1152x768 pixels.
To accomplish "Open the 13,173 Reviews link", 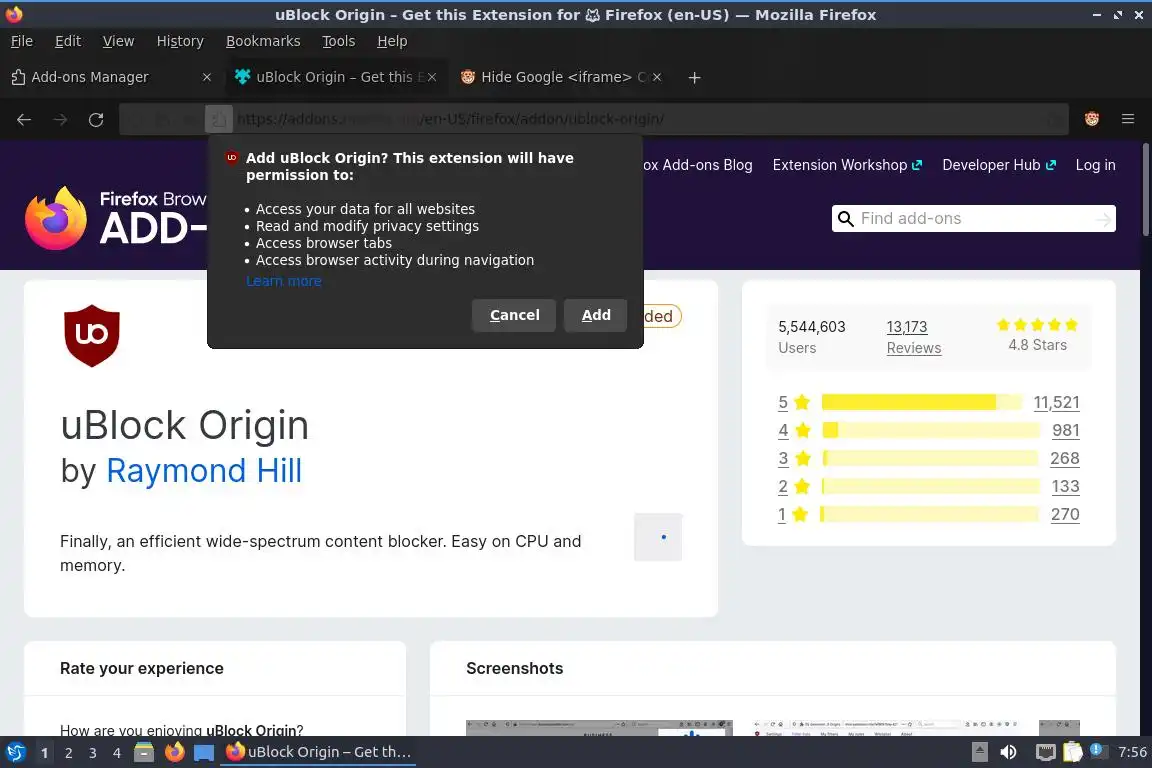I will (x=913, y=337).
